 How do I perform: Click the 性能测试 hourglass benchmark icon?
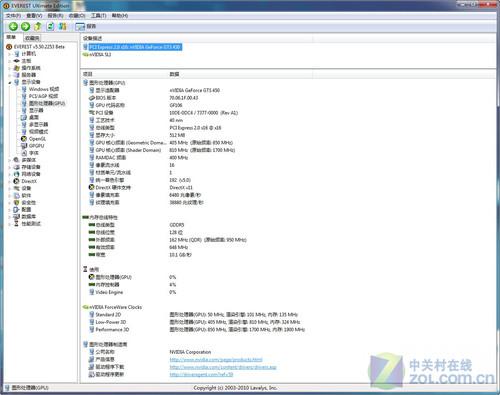click(x=16, y=224)
